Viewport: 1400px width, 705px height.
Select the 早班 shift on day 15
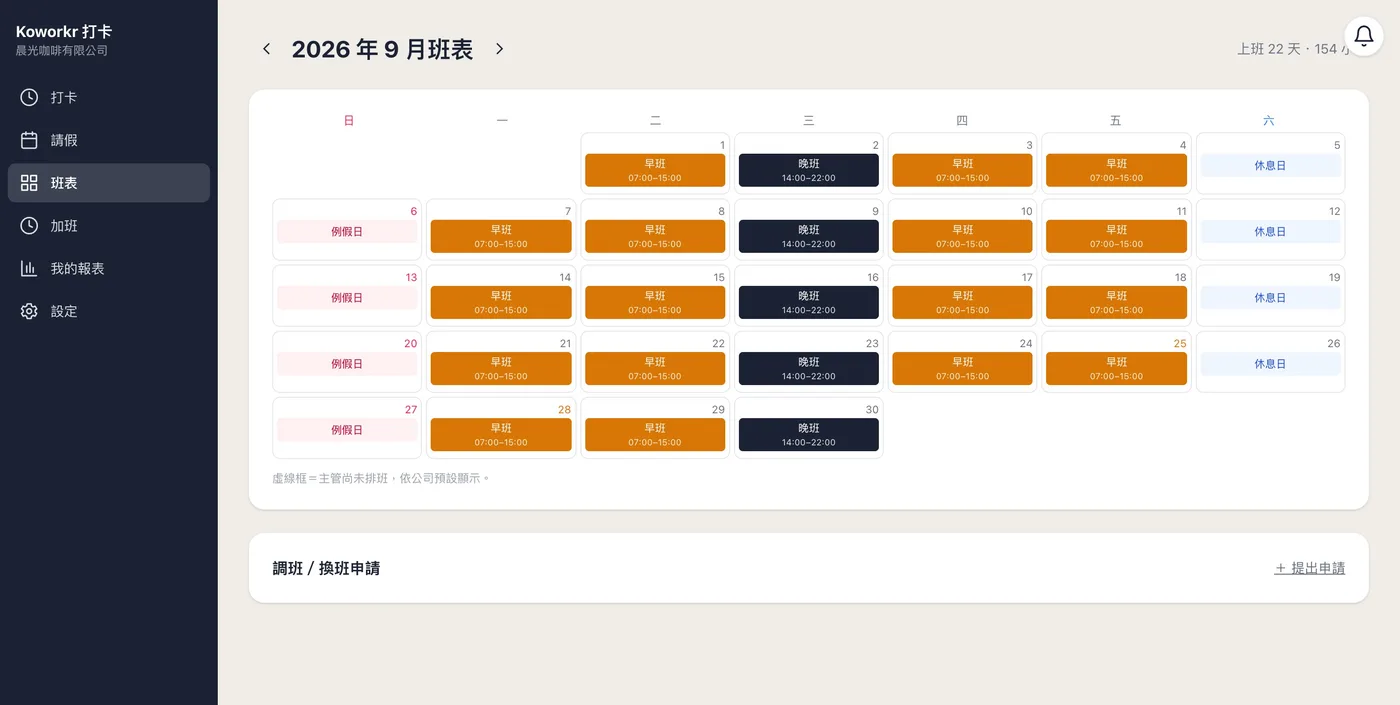[x=655, y=302]
